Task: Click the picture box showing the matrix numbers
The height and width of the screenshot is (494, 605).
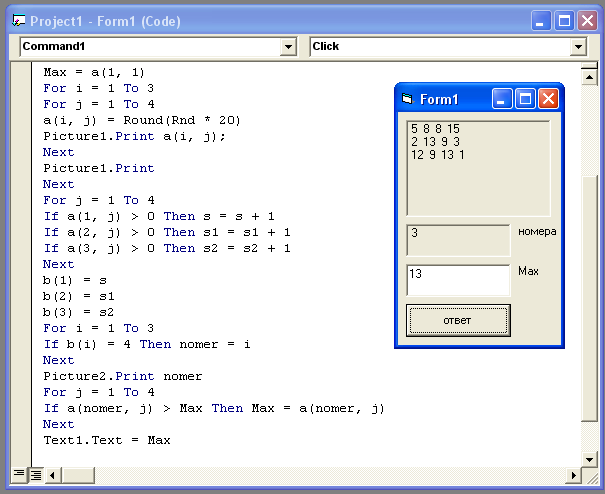Action: [478, 168]
